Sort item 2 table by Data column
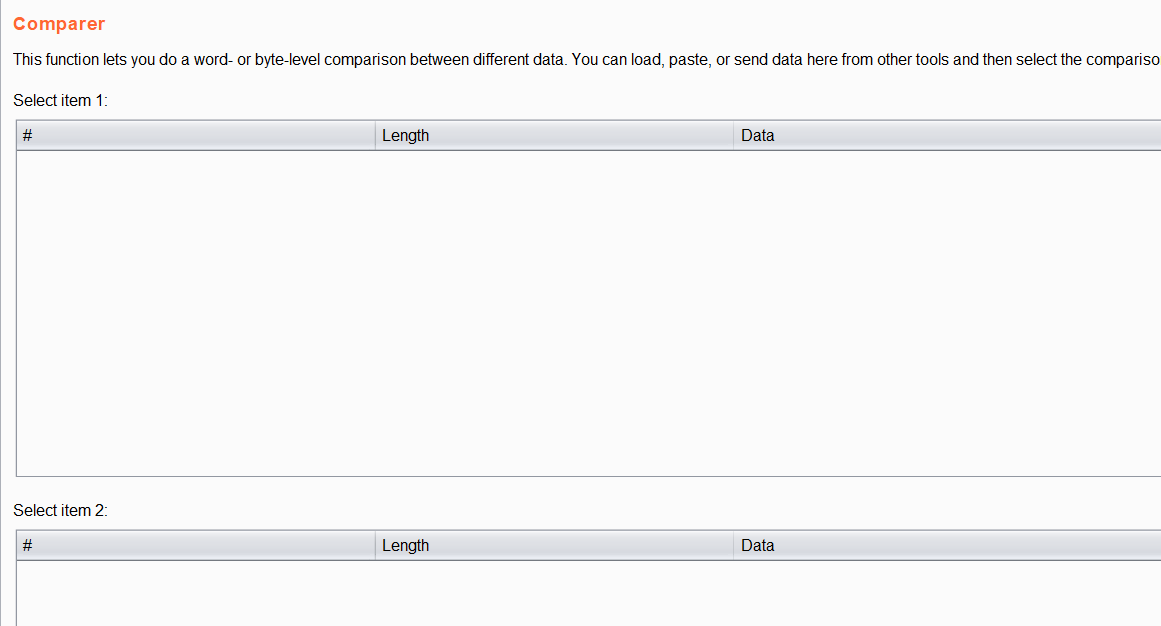 point(948,545)
